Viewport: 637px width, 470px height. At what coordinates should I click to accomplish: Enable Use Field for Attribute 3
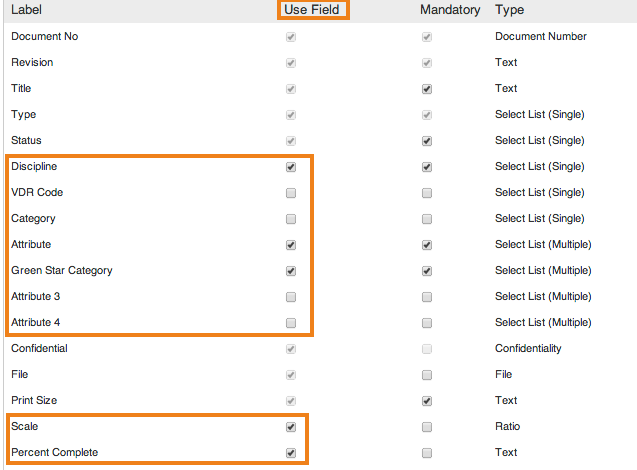(291, 297)
